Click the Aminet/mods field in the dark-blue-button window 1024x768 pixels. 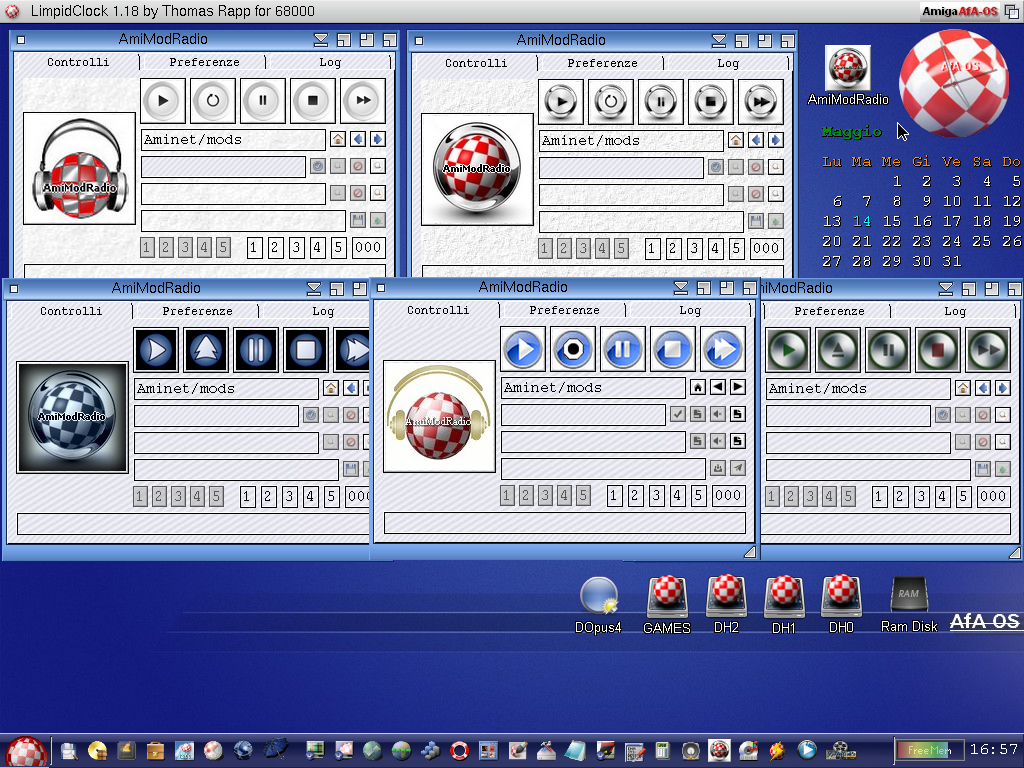click(226, 388)
